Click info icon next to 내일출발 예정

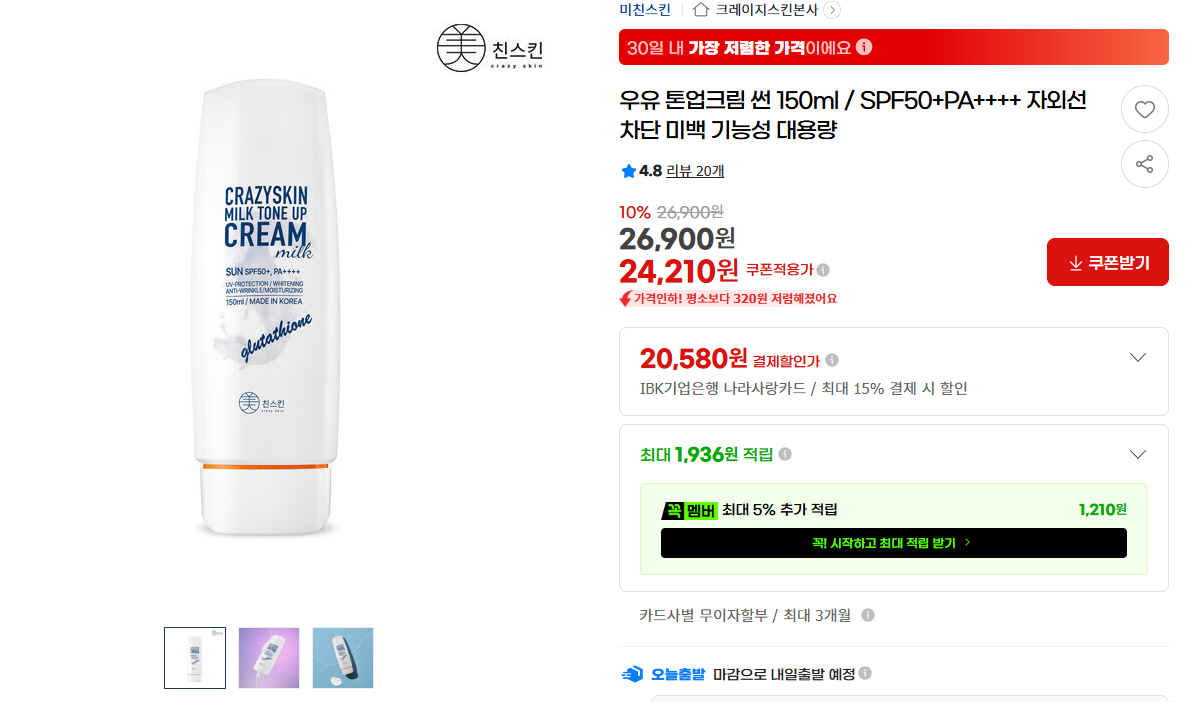tap(865, 673)
